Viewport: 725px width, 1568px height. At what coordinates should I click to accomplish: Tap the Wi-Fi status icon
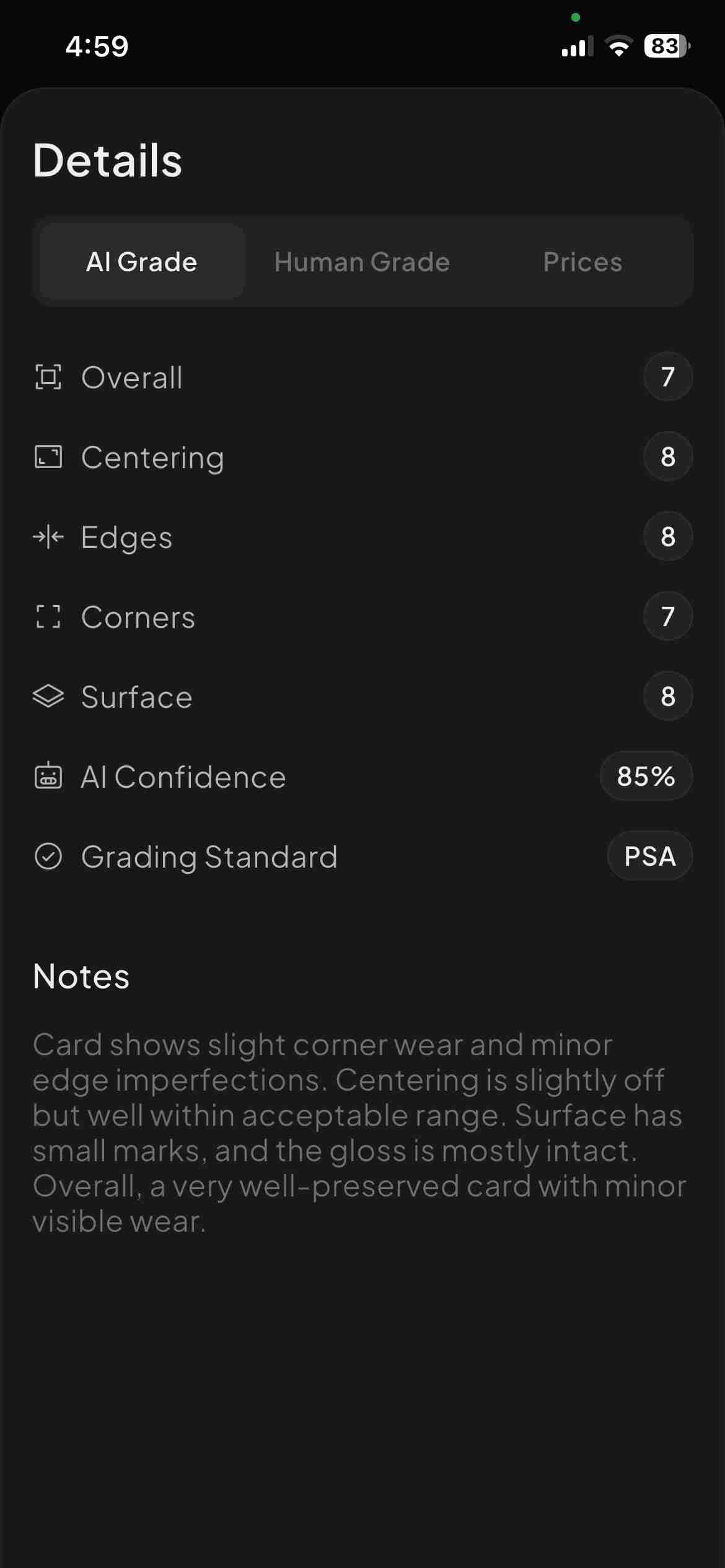(618, 46)
